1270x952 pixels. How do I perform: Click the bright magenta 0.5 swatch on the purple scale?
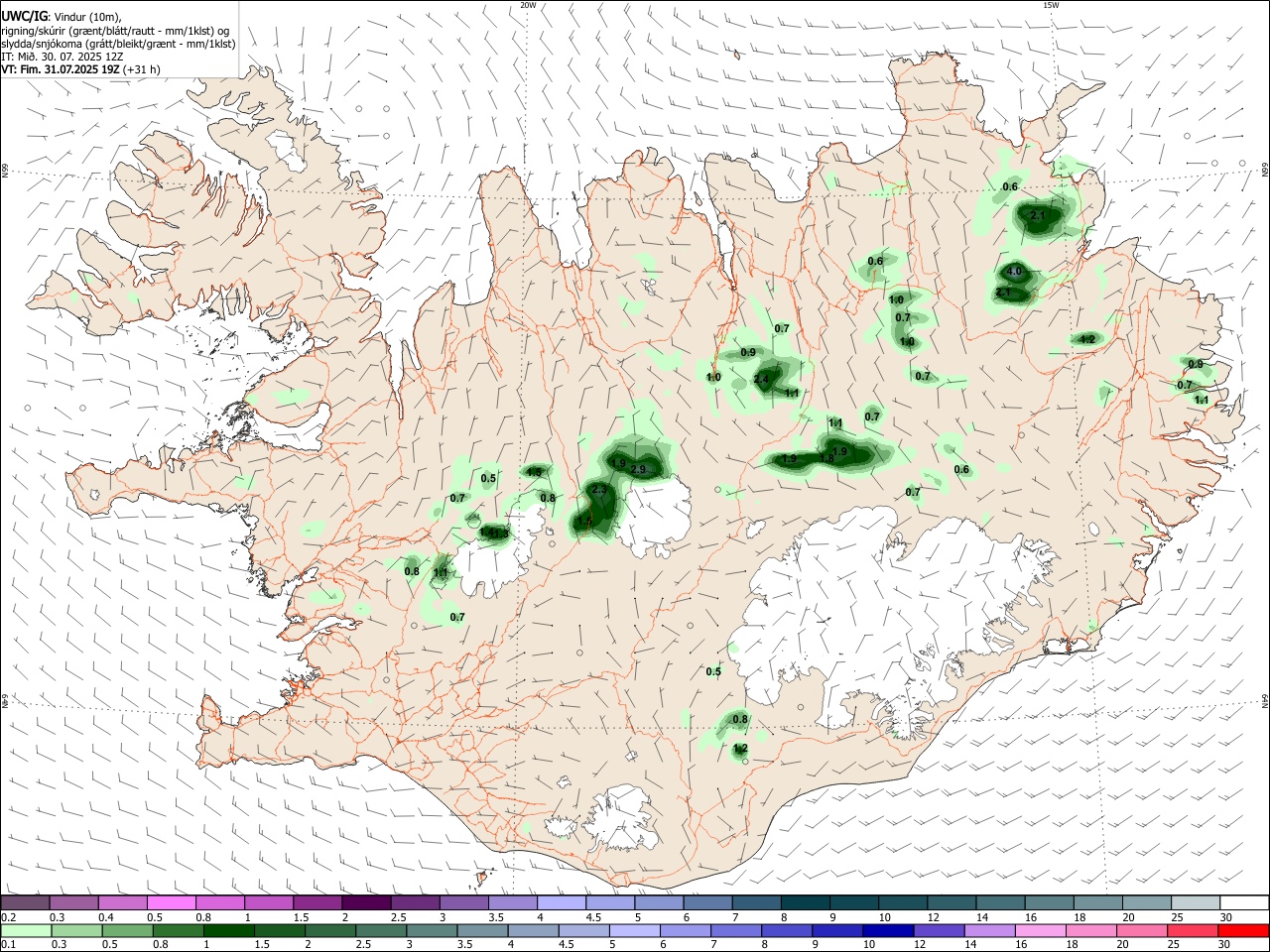pyautogui.click(x=172, y=902)
